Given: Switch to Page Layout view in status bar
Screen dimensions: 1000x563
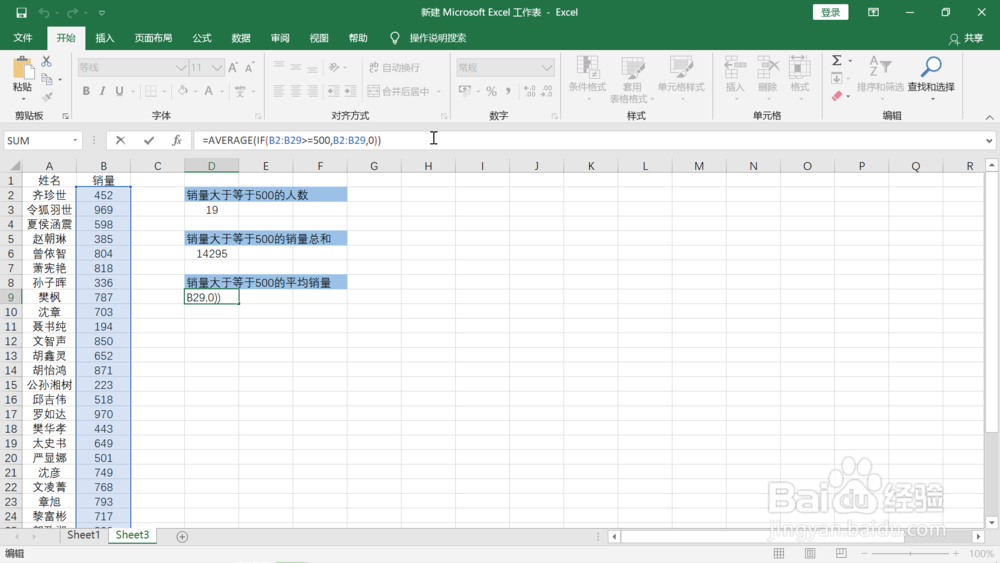Looking at the screenshot, I should pyautogui.click(x=810, y=553).
